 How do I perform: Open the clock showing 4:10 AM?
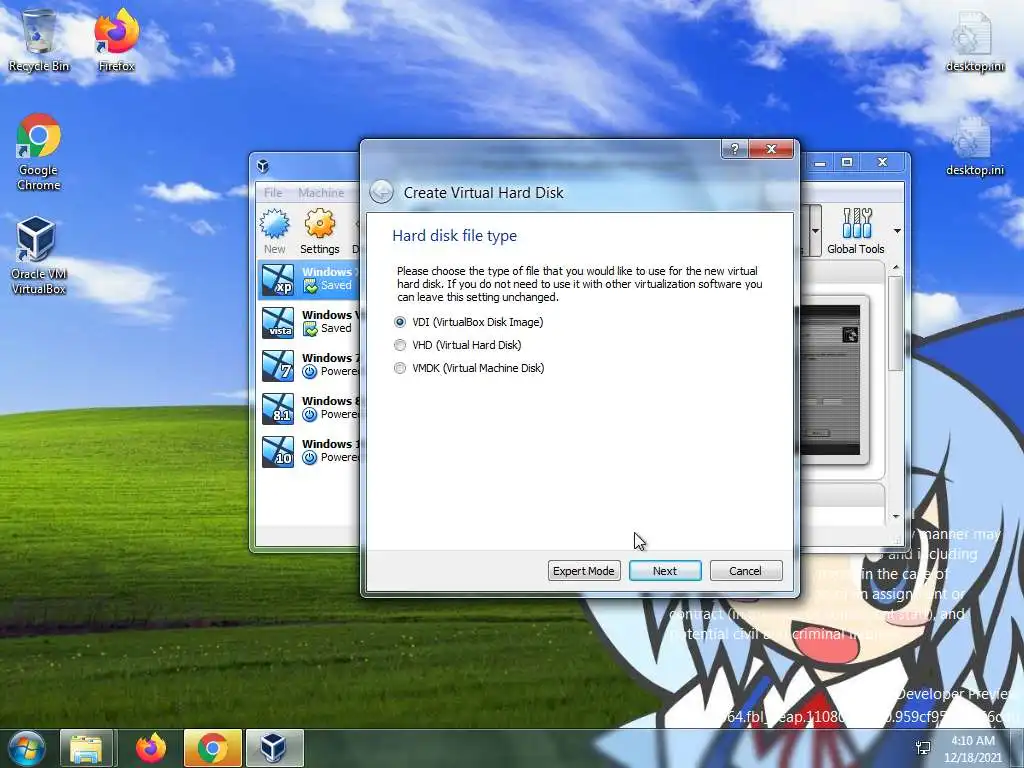click(x=973, y=748)
